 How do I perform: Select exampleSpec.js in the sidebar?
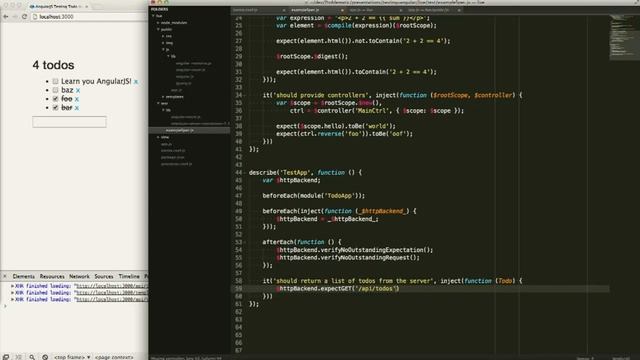coord(189,130)
